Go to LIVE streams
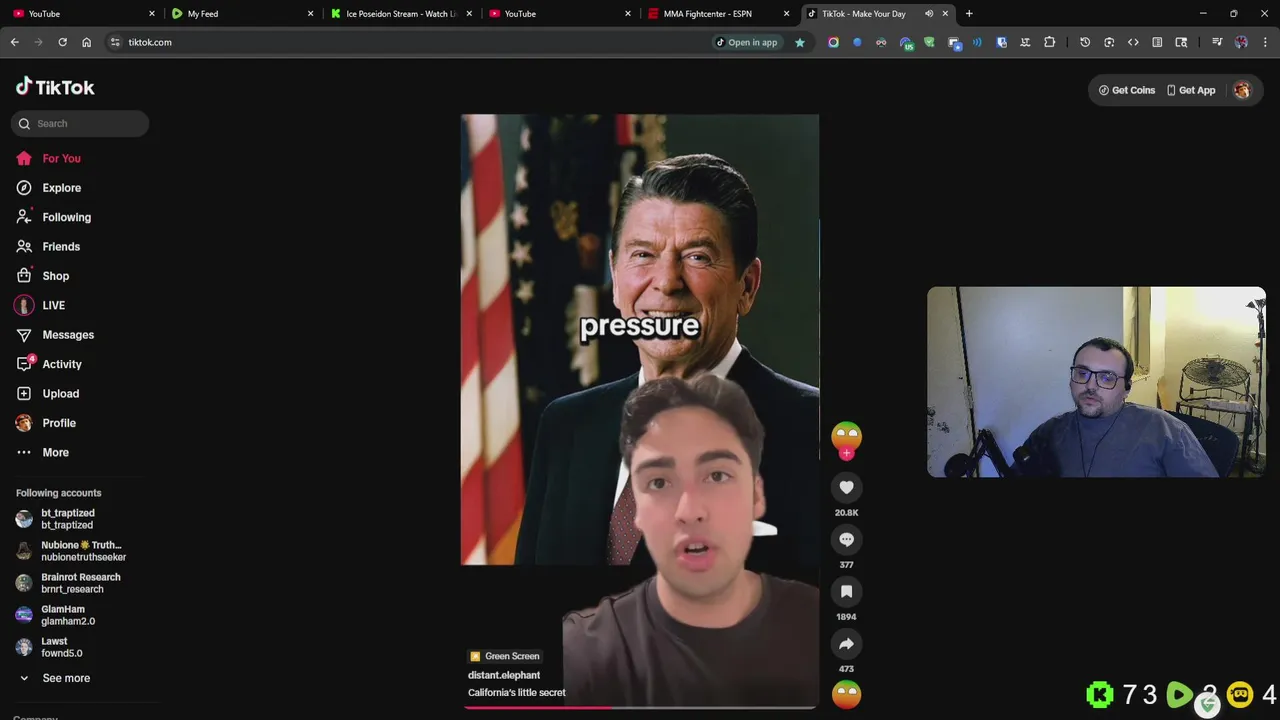The image size is (1280, 720). [40, 305]
